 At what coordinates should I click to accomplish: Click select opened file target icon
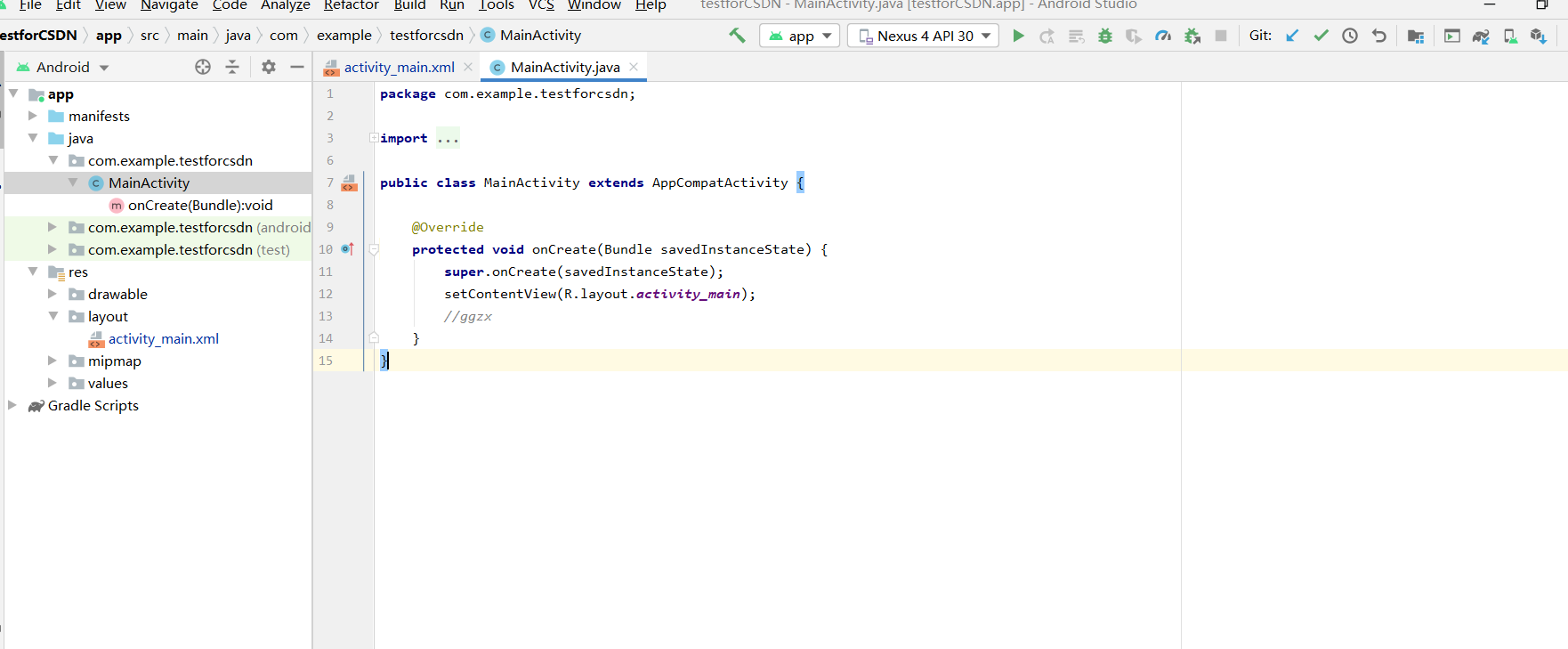pos(203,67)
